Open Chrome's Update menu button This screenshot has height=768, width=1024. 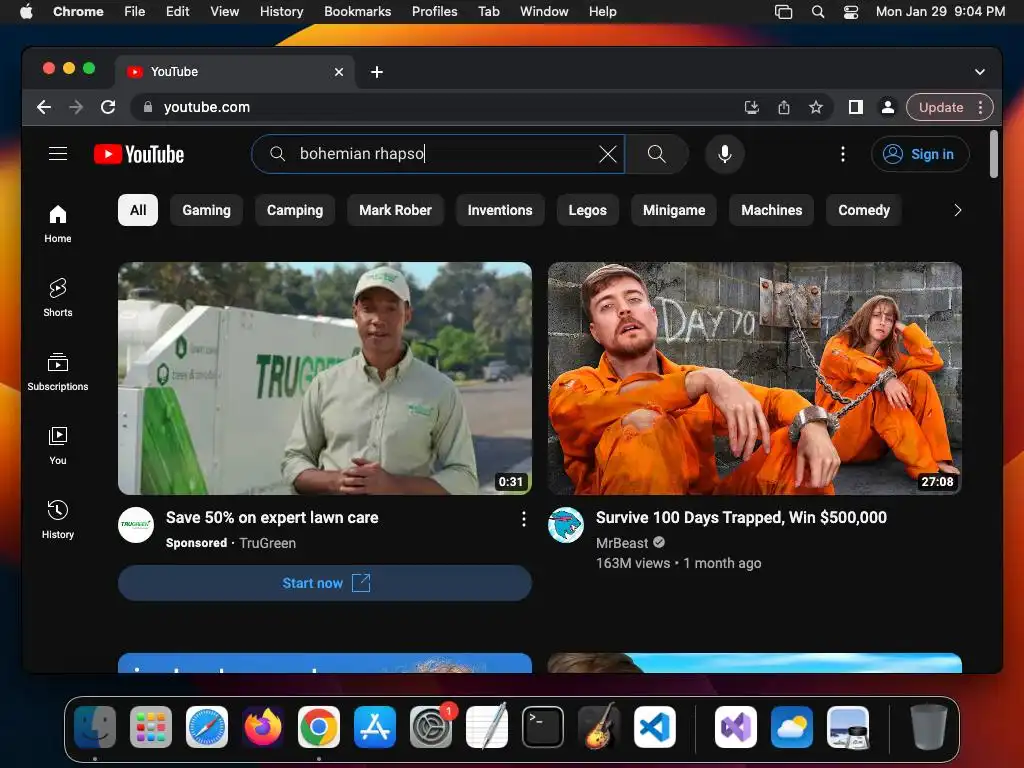click(950, 108)
